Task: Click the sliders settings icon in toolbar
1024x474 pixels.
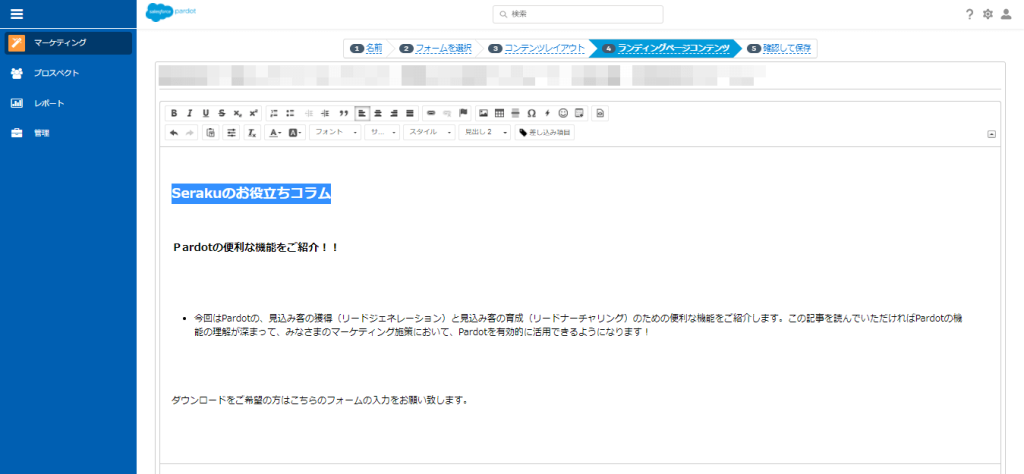Action: (231, 133)
